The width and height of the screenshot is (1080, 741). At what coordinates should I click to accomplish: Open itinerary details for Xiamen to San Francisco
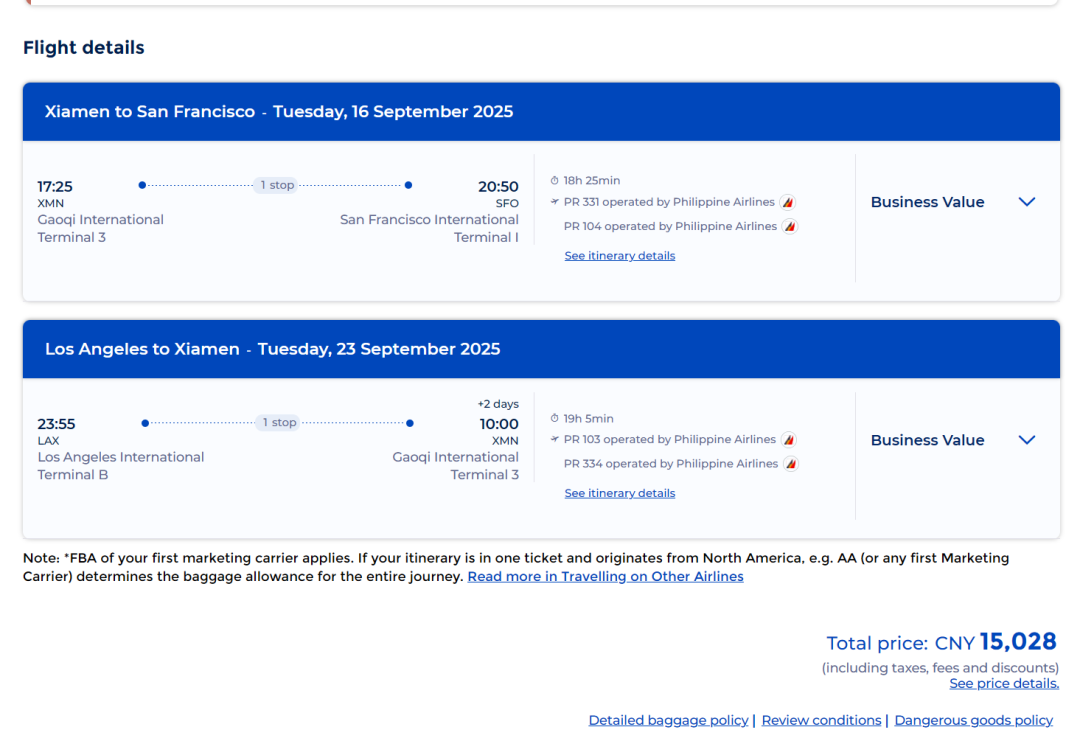coord(620,256)
